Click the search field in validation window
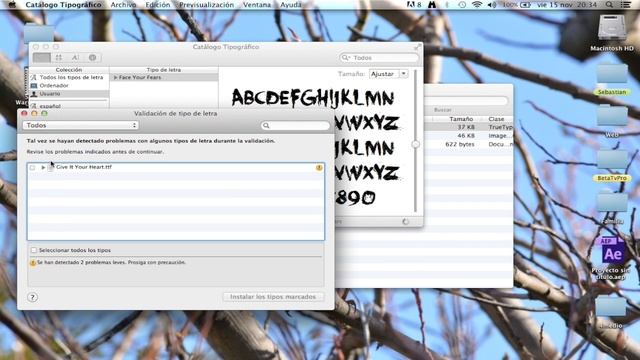Screen dimensions: 640x360 pos(296,125)
